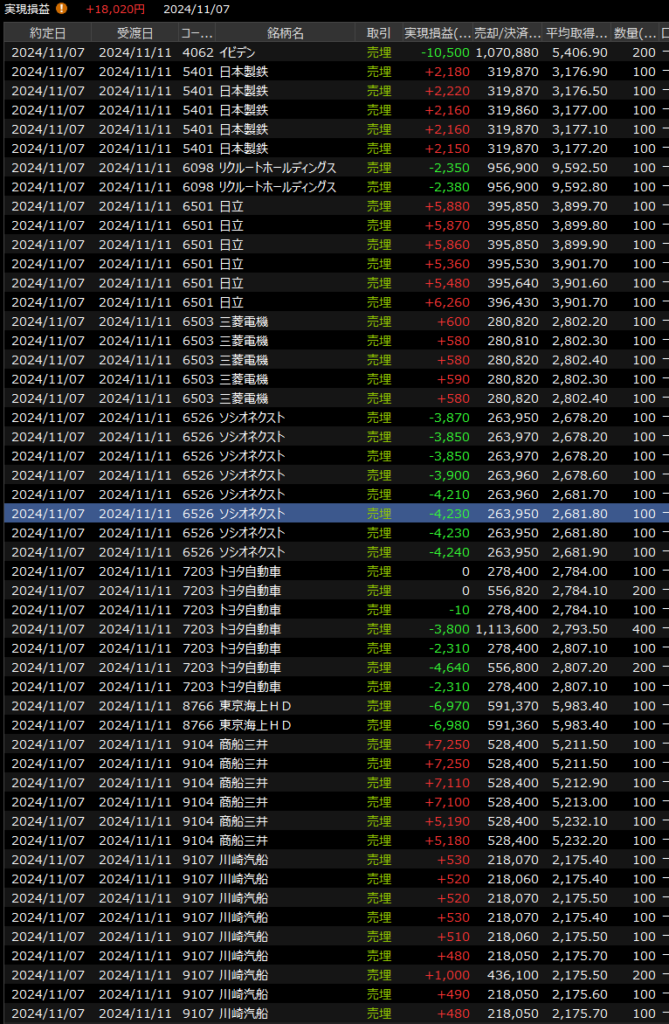Sort the table by the 約定日 column header
This screenshot has height=1024, width=669.
coord(47,33)
